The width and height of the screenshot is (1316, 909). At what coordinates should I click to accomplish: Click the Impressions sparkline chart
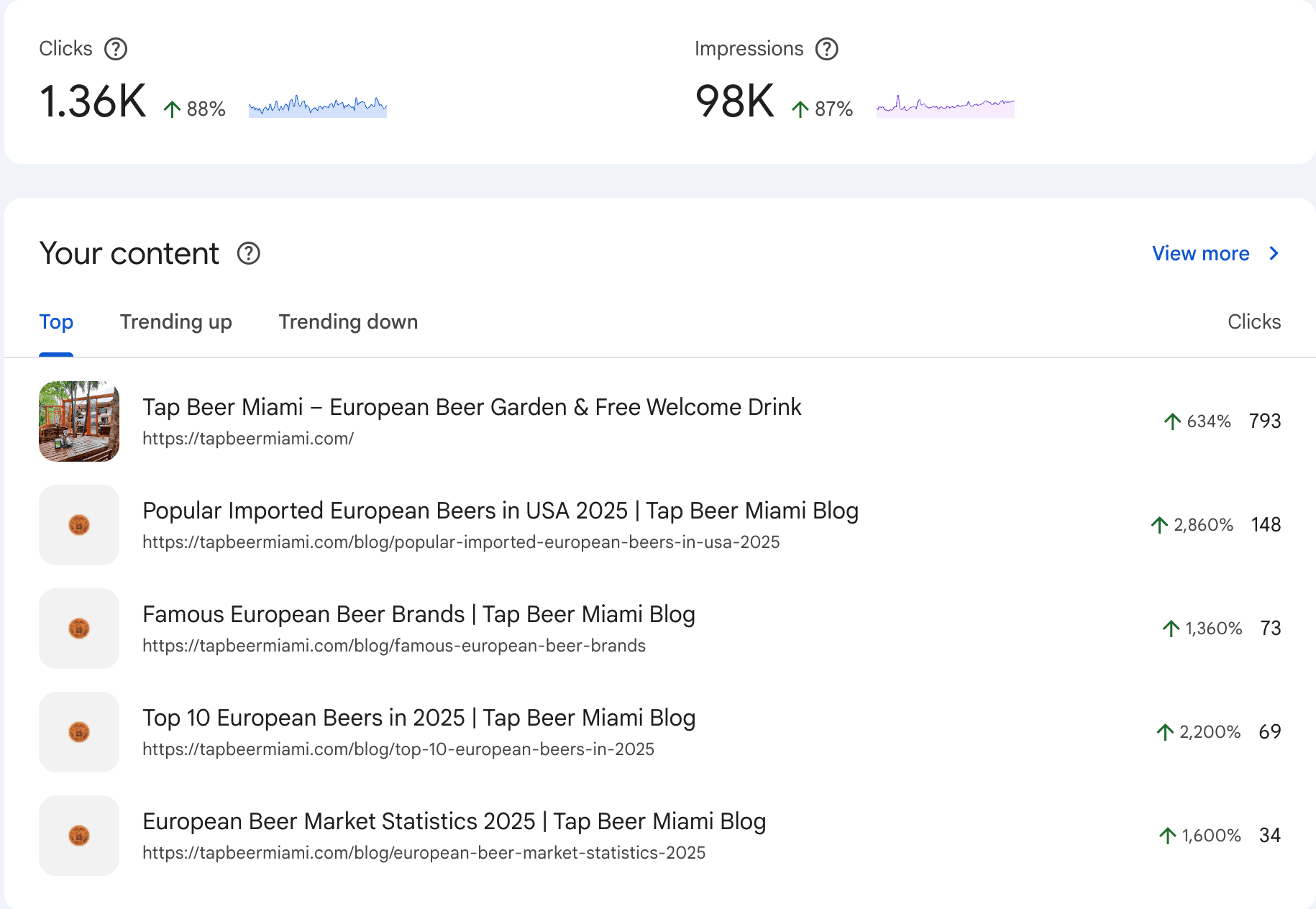pos(945,106)
